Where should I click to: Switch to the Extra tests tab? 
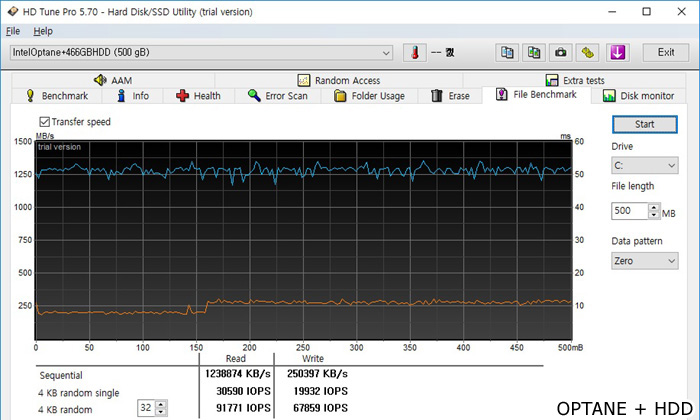pyautogui.click(x=575, y=80)
